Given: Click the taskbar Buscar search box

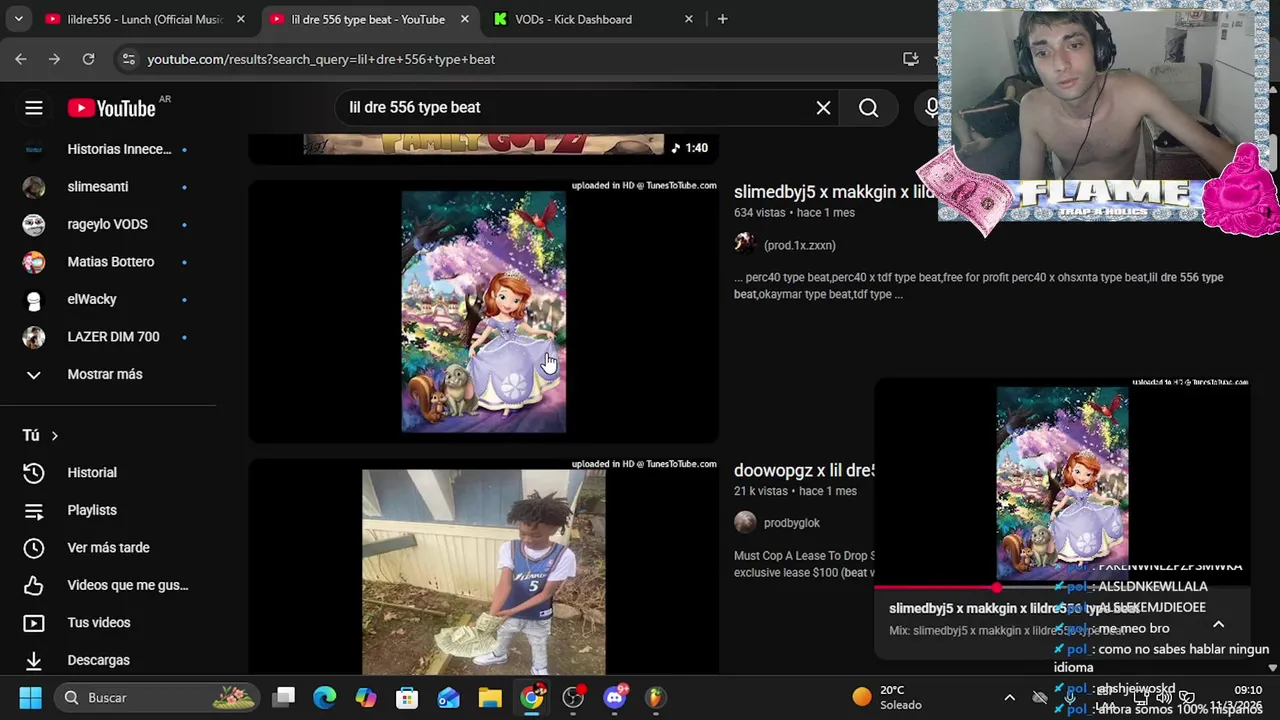Looking at the screenshot, I should coord(156,698).
